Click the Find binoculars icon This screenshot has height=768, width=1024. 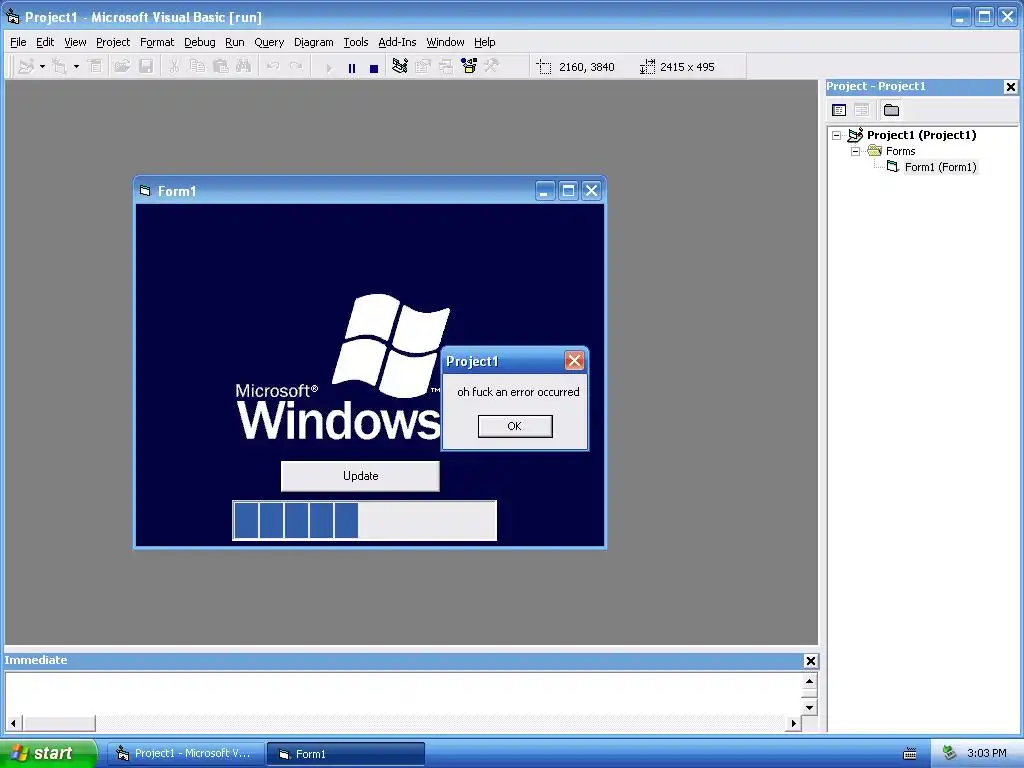244,67
